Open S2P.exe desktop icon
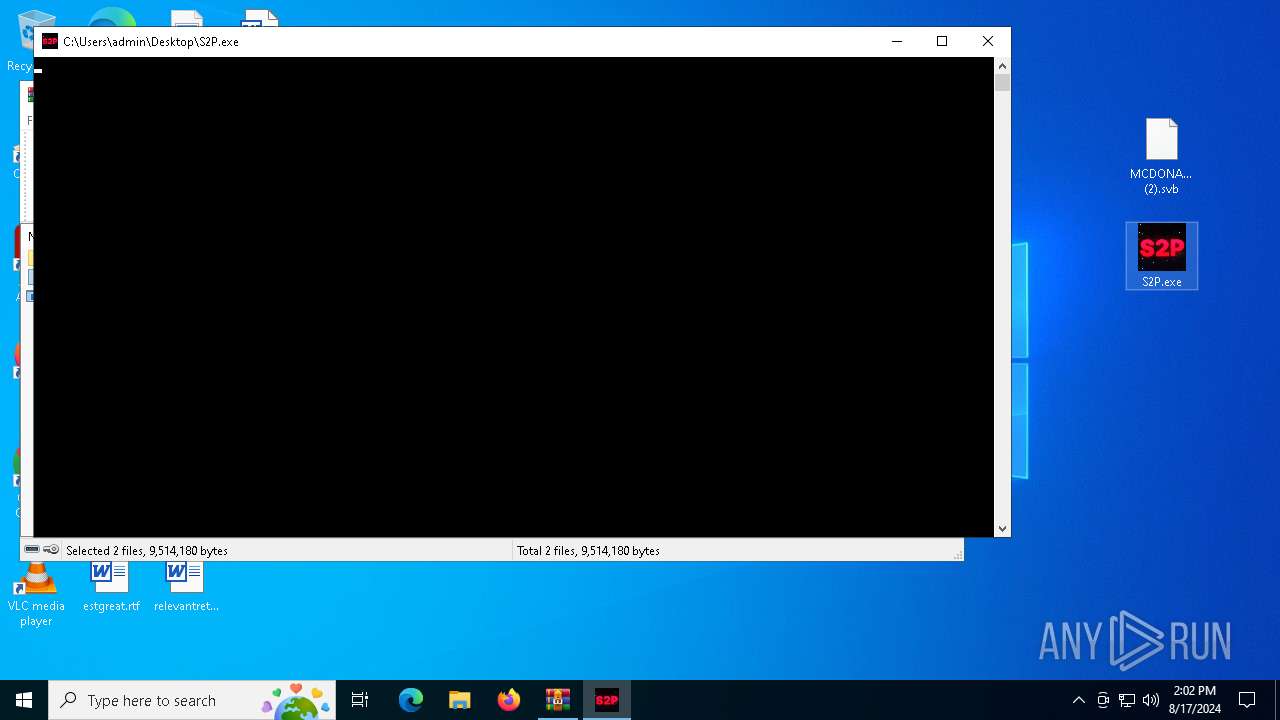 tap(1161, 256)
